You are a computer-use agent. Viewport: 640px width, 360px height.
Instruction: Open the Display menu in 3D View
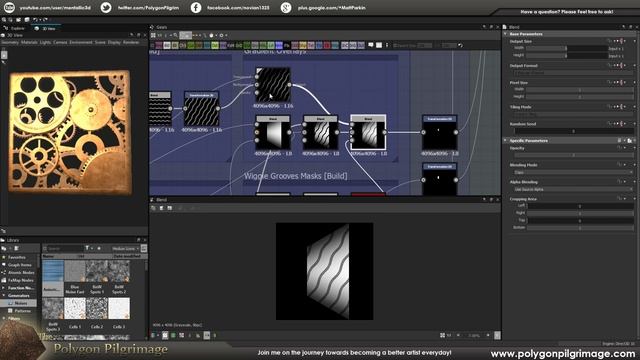coord(114,42)
